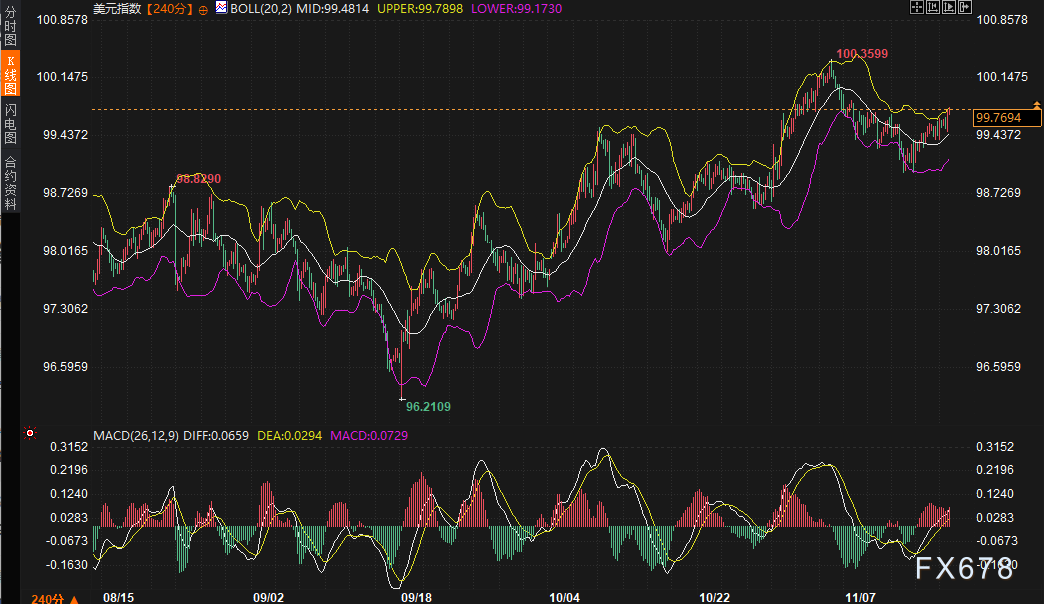
Task: Click the 99.7694 current price tag
Action: coord(997,118)
